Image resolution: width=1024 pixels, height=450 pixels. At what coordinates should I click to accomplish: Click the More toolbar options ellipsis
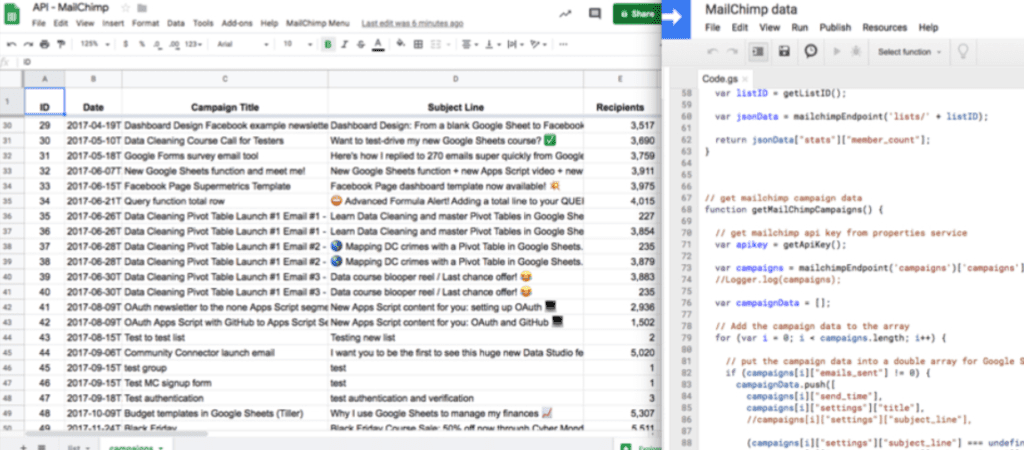point(563,44)
